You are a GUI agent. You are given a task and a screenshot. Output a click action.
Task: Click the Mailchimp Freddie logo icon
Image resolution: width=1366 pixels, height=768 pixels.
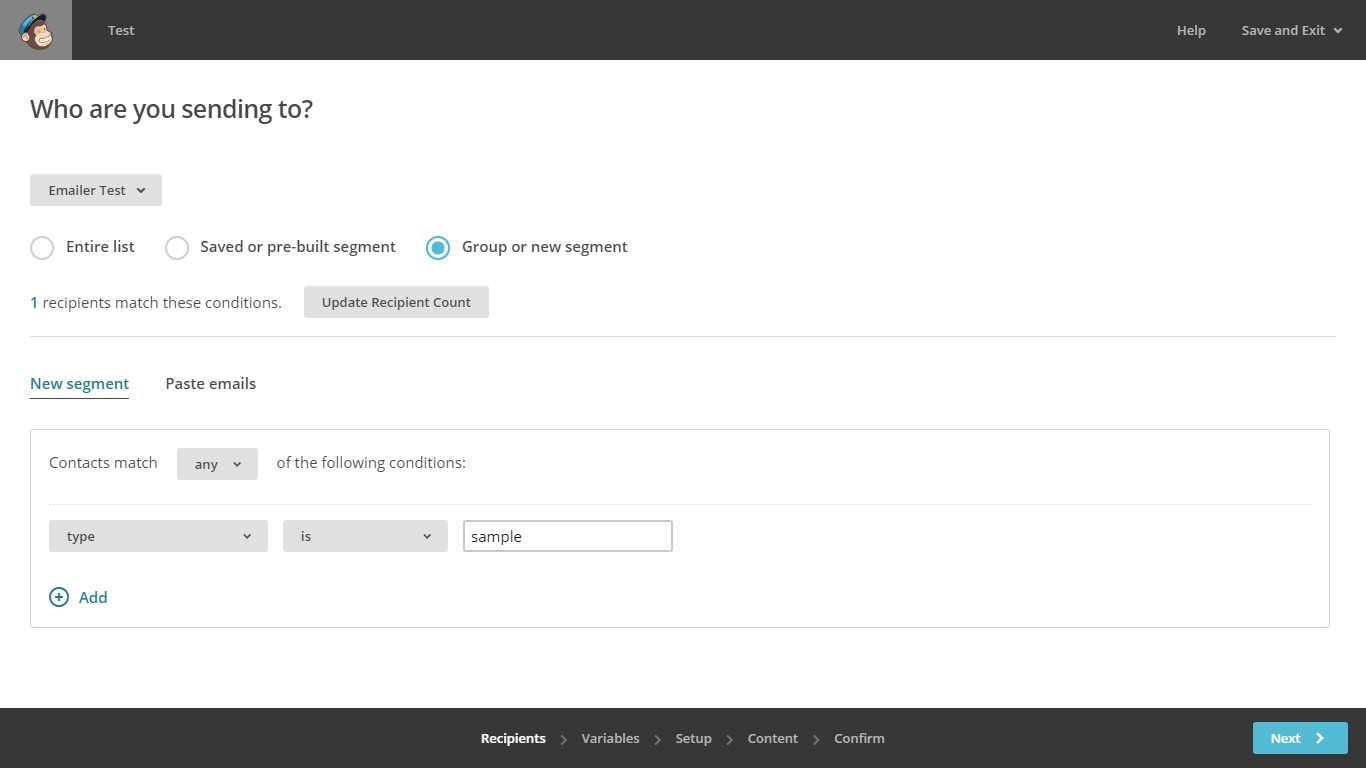(36, 30)
